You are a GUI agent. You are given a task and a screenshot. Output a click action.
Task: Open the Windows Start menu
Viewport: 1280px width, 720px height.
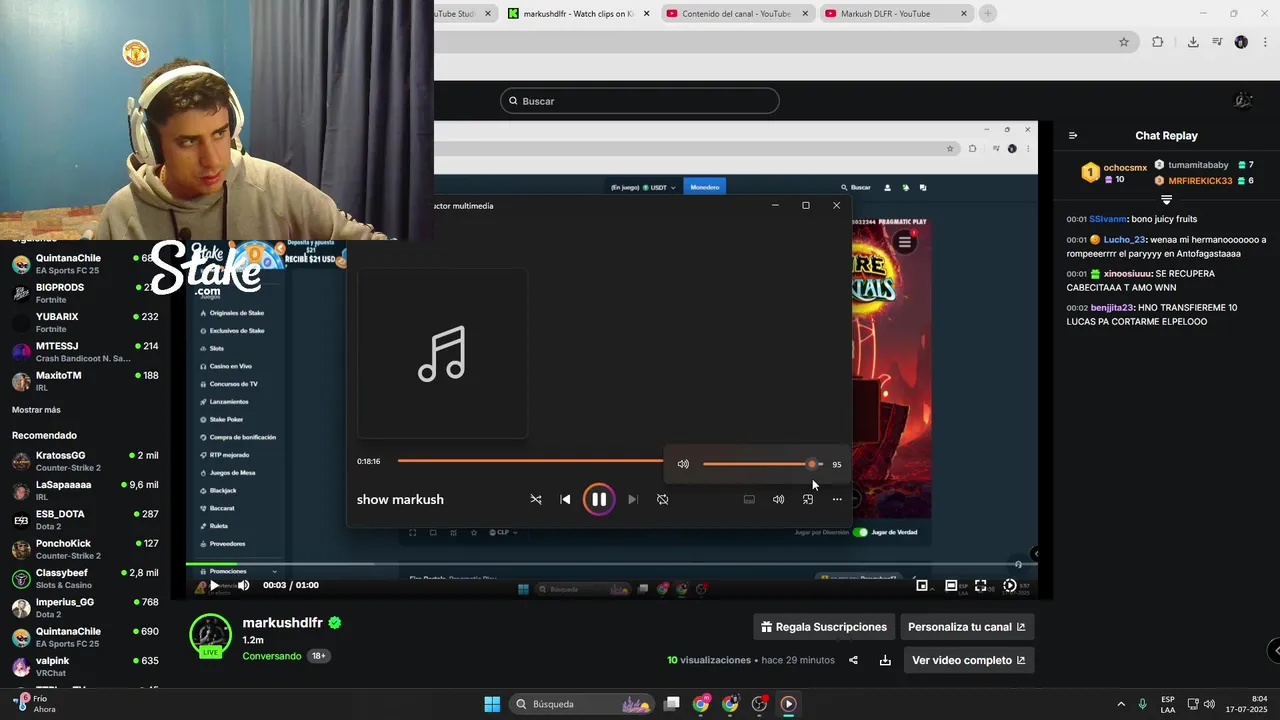click(x=492, y=704)
